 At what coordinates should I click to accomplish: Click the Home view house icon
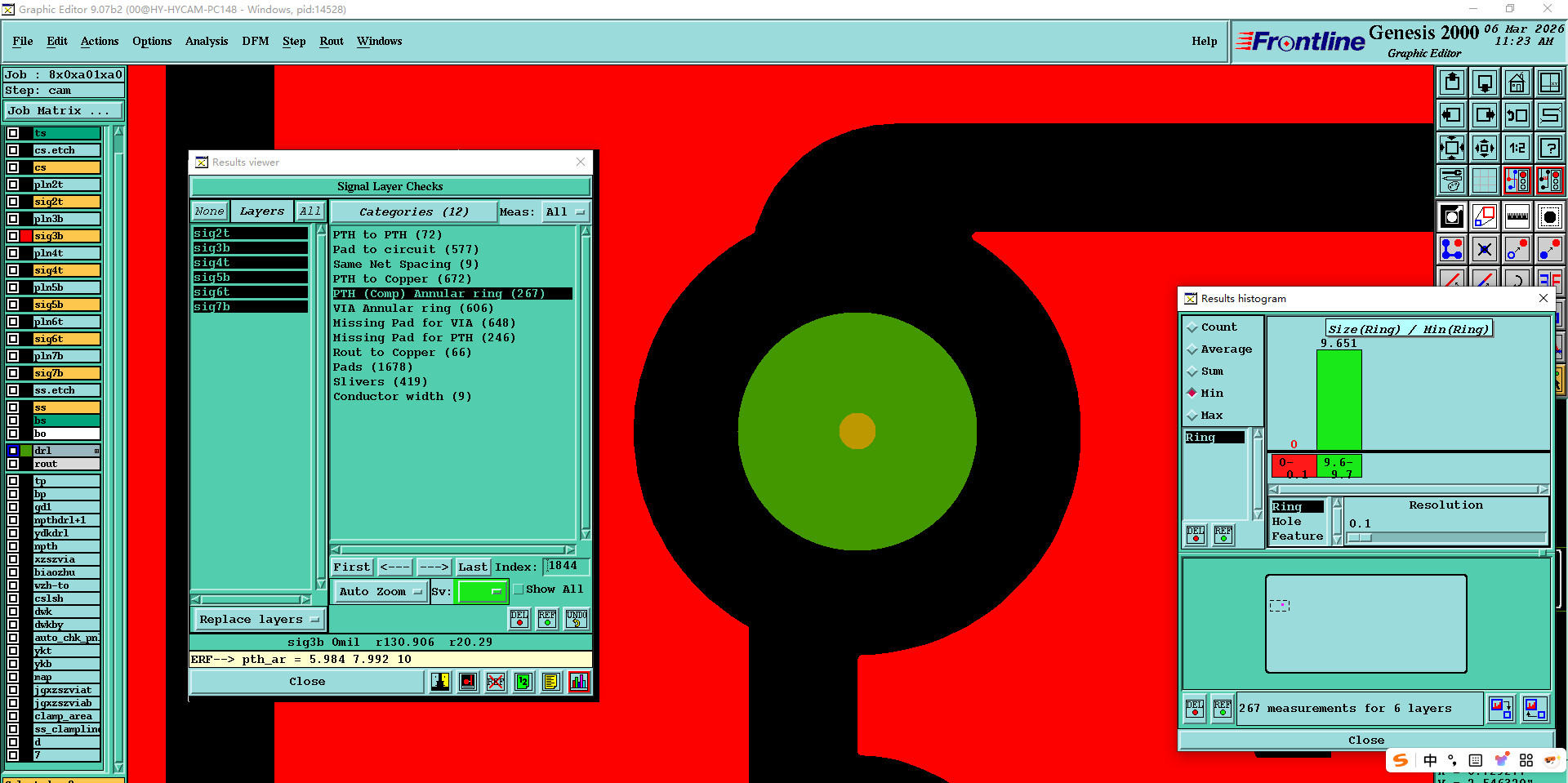point(1517,82)
